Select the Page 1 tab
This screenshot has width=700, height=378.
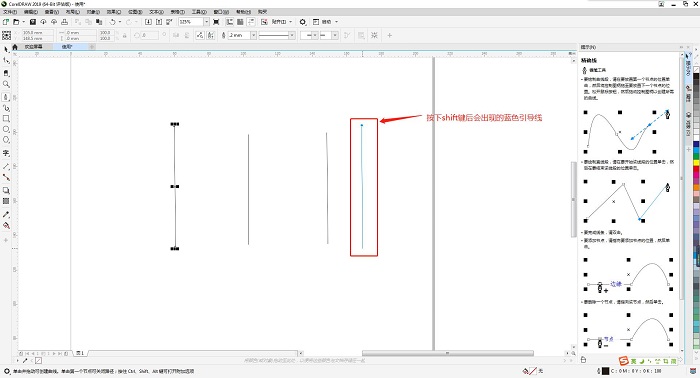tap(80, 353)
